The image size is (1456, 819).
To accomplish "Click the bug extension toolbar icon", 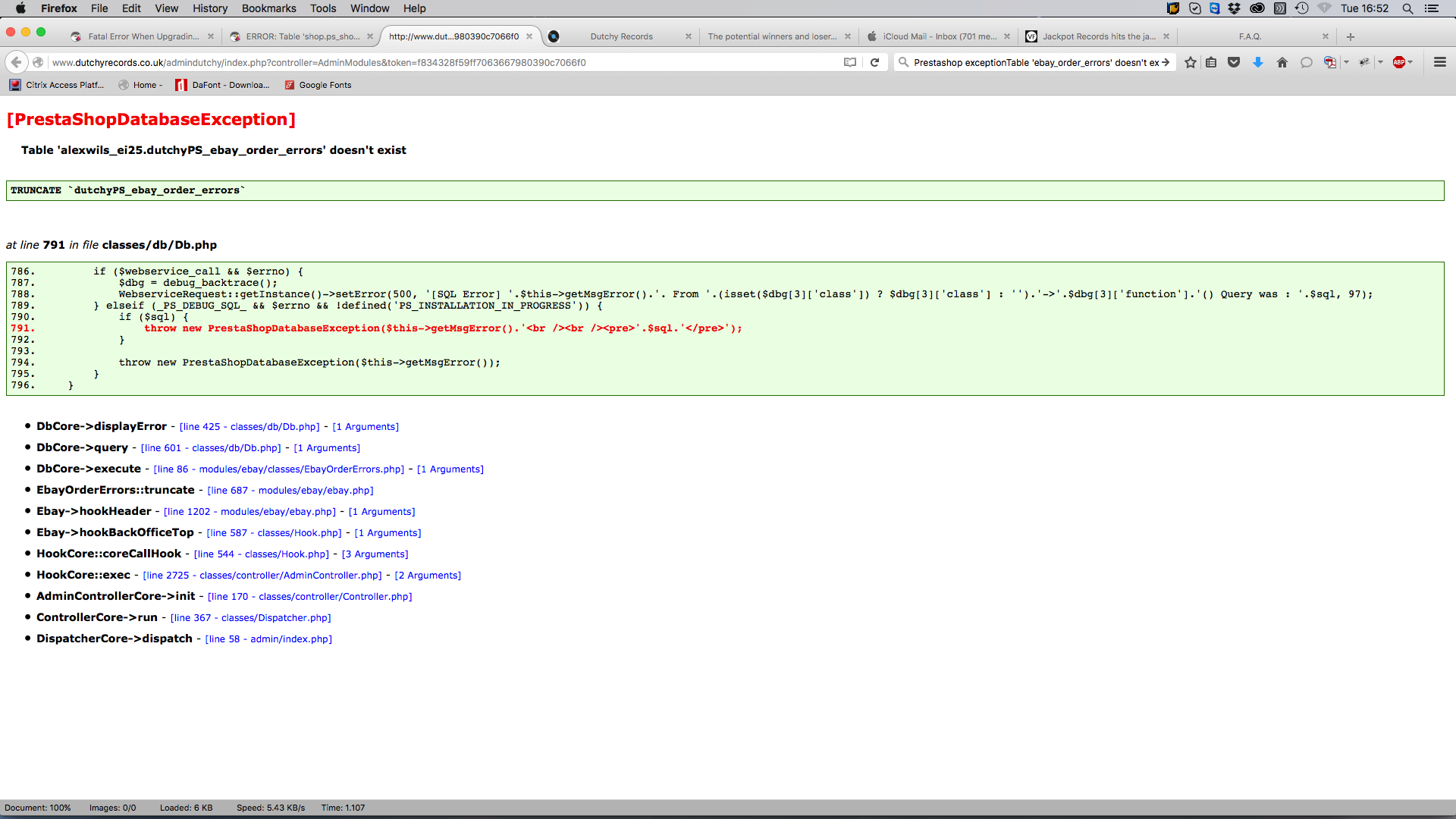I will click(x=1364, y=62).
